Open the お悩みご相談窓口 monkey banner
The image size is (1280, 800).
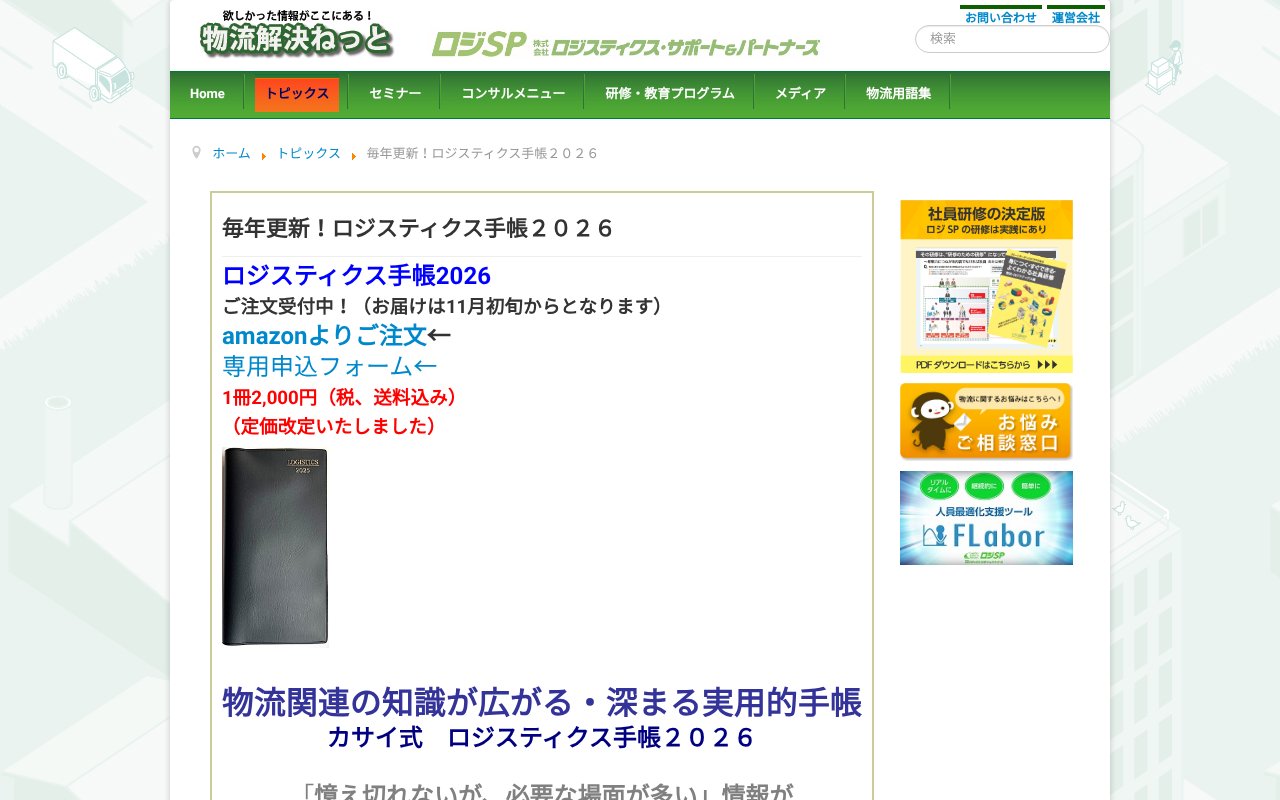click(x=986, y=421)
